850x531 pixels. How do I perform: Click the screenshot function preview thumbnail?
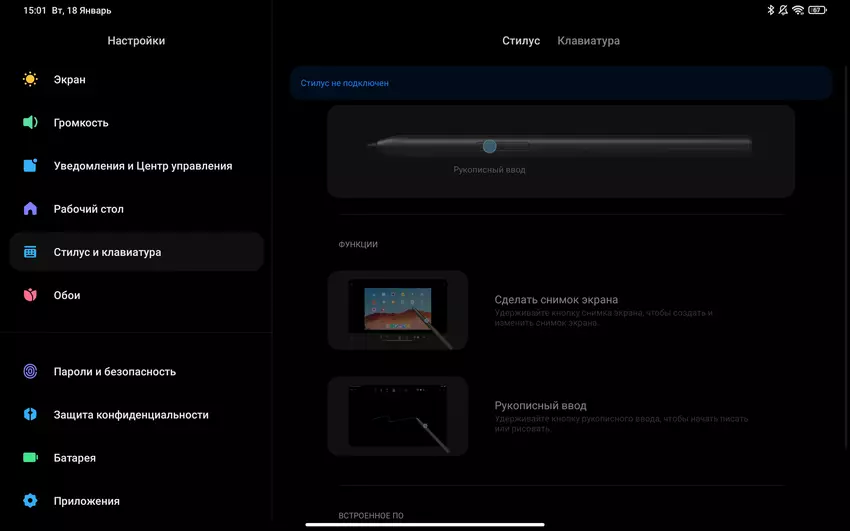coord(398,310)
